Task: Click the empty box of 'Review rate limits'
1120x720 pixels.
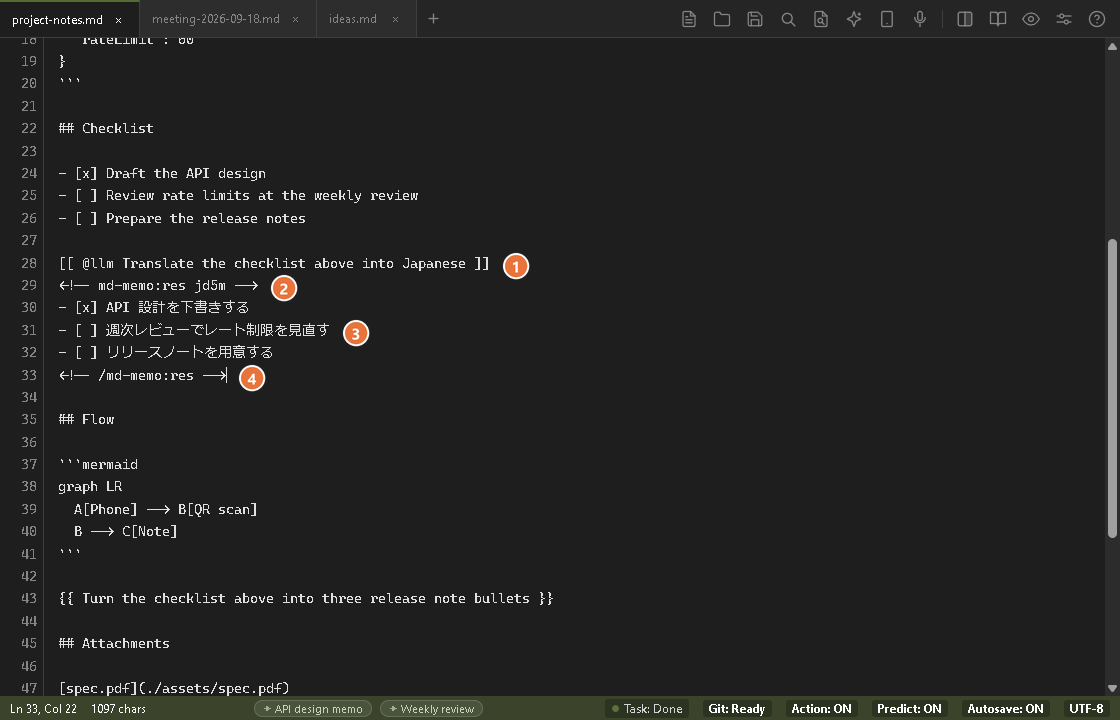Action: pyautogui.click(x=86, y=195)
